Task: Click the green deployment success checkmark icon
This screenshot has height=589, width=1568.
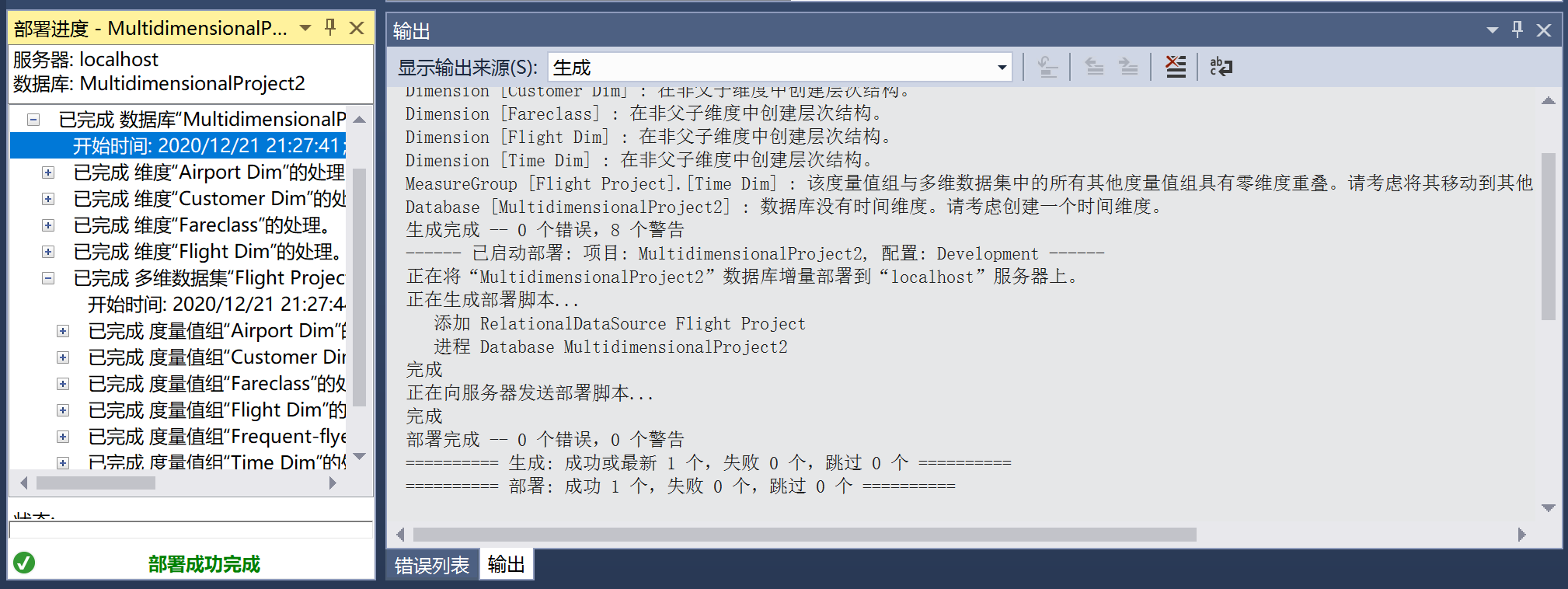Action: pyautogui.click(x=24, y=563)
